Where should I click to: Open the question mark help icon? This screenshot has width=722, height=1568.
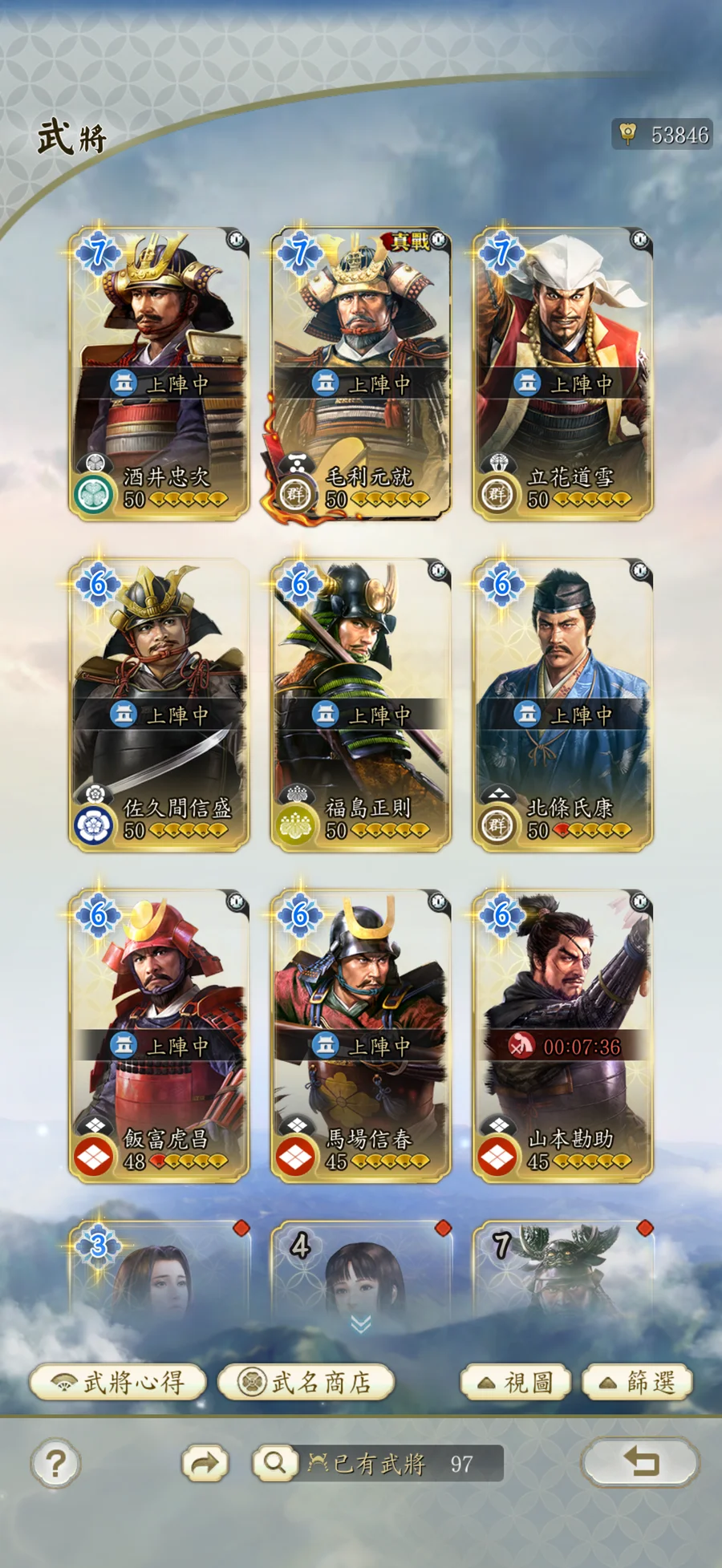pos(55,1464)
